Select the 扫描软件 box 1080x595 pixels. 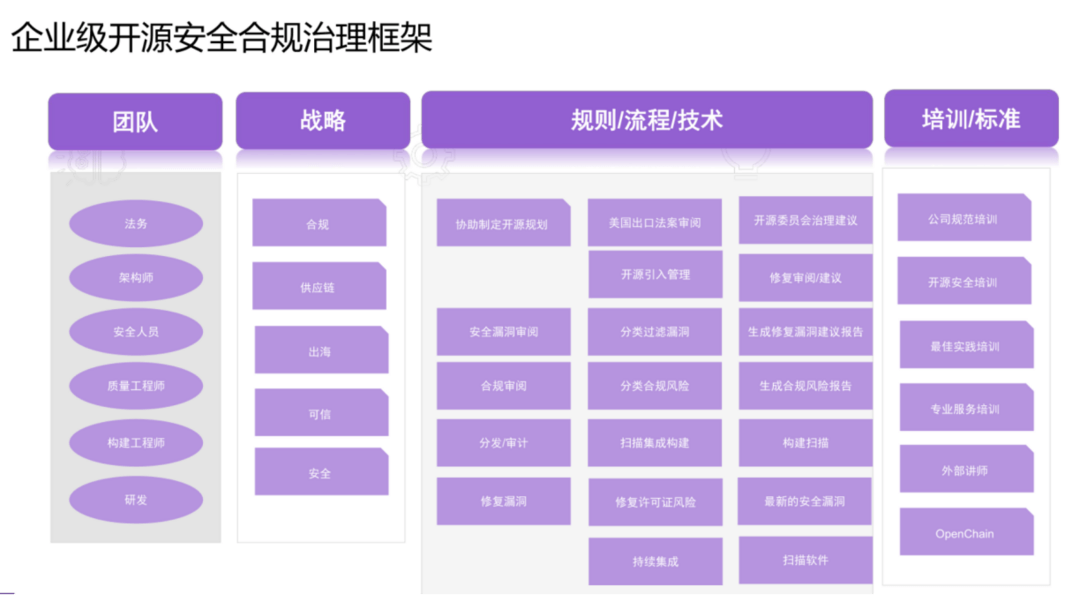805,560
